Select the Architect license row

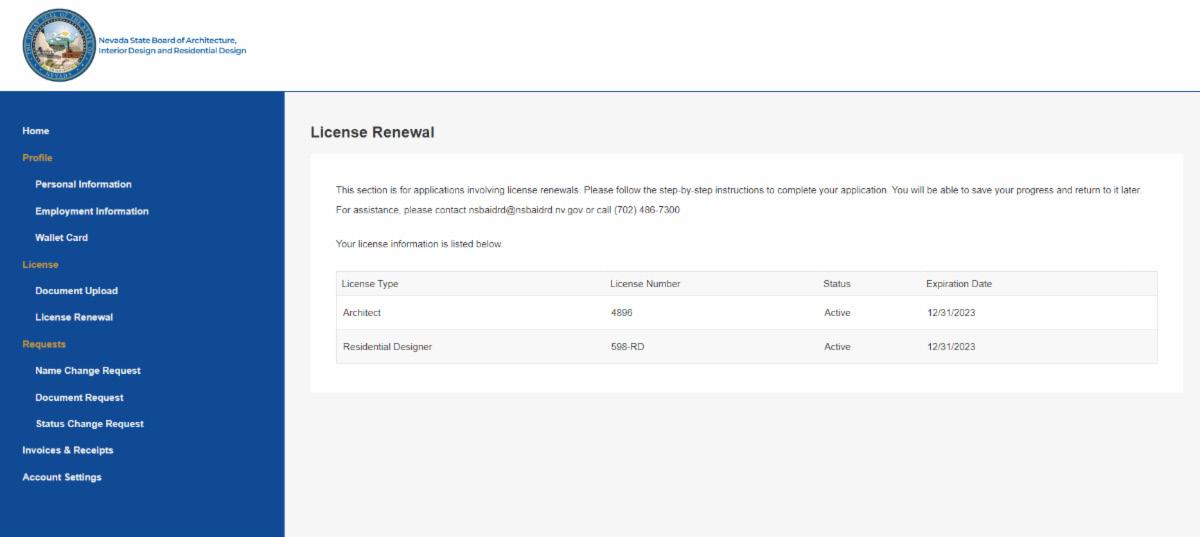tap(746, 313)
